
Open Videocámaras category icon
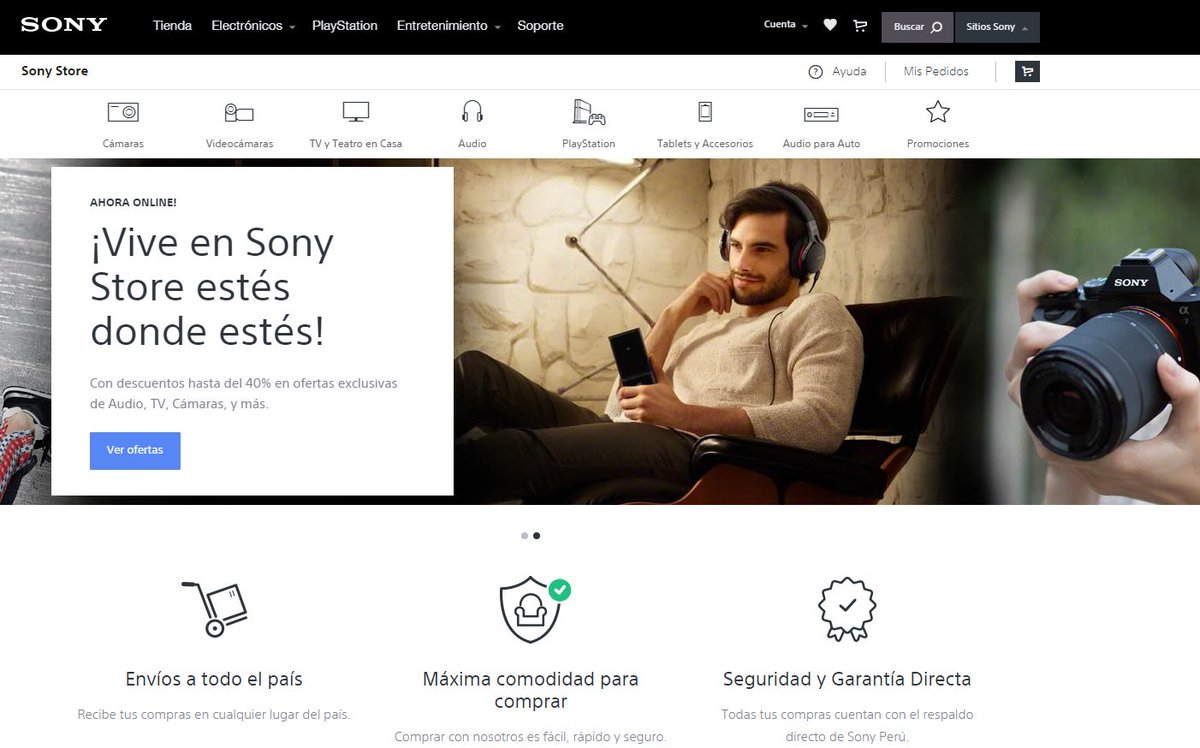point(239,113)
